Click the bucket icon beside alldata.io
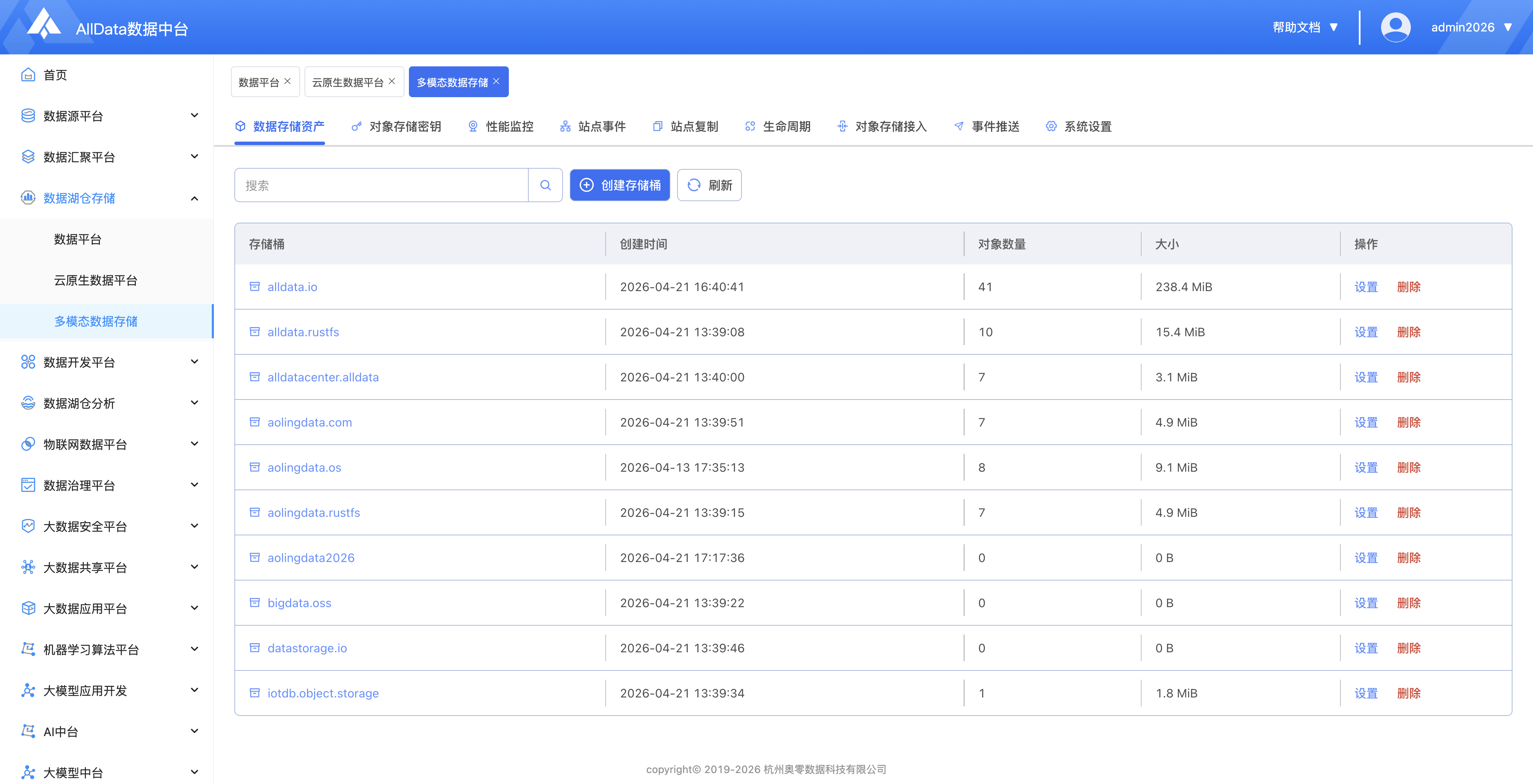This screenshot has height=784, width=1533. click(255, 287)
